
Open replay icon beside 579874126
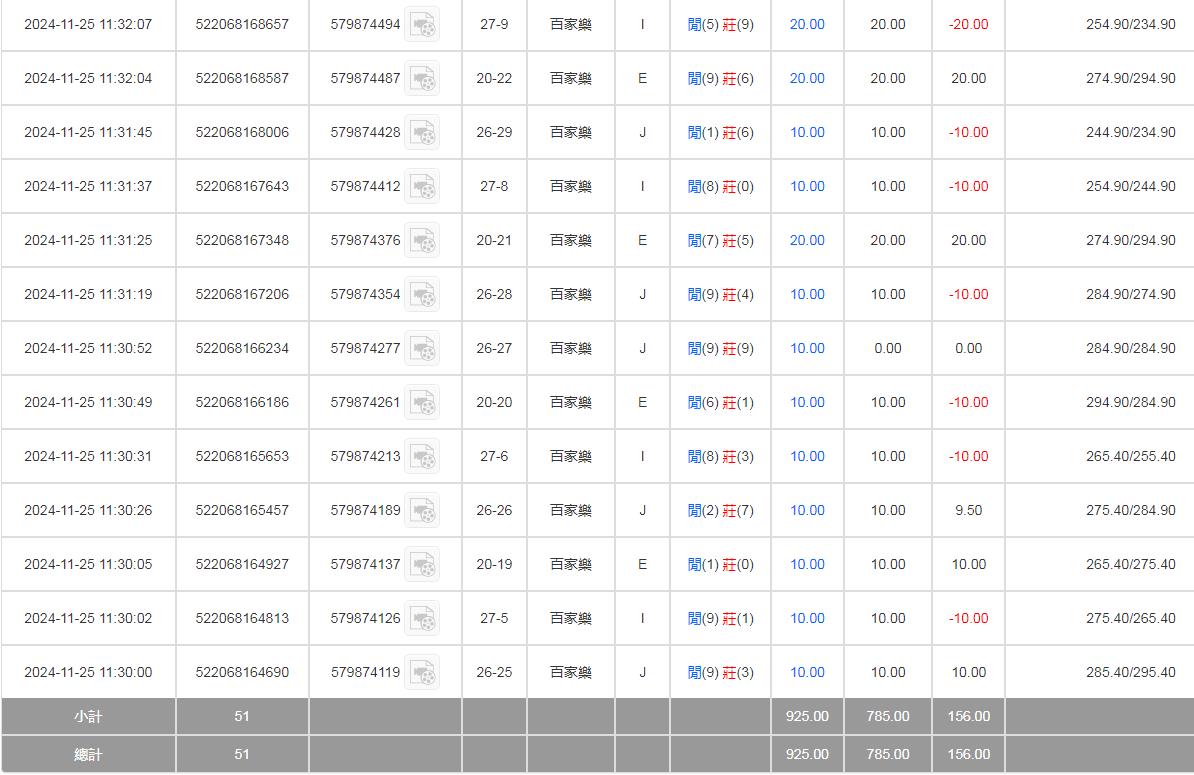422,618
